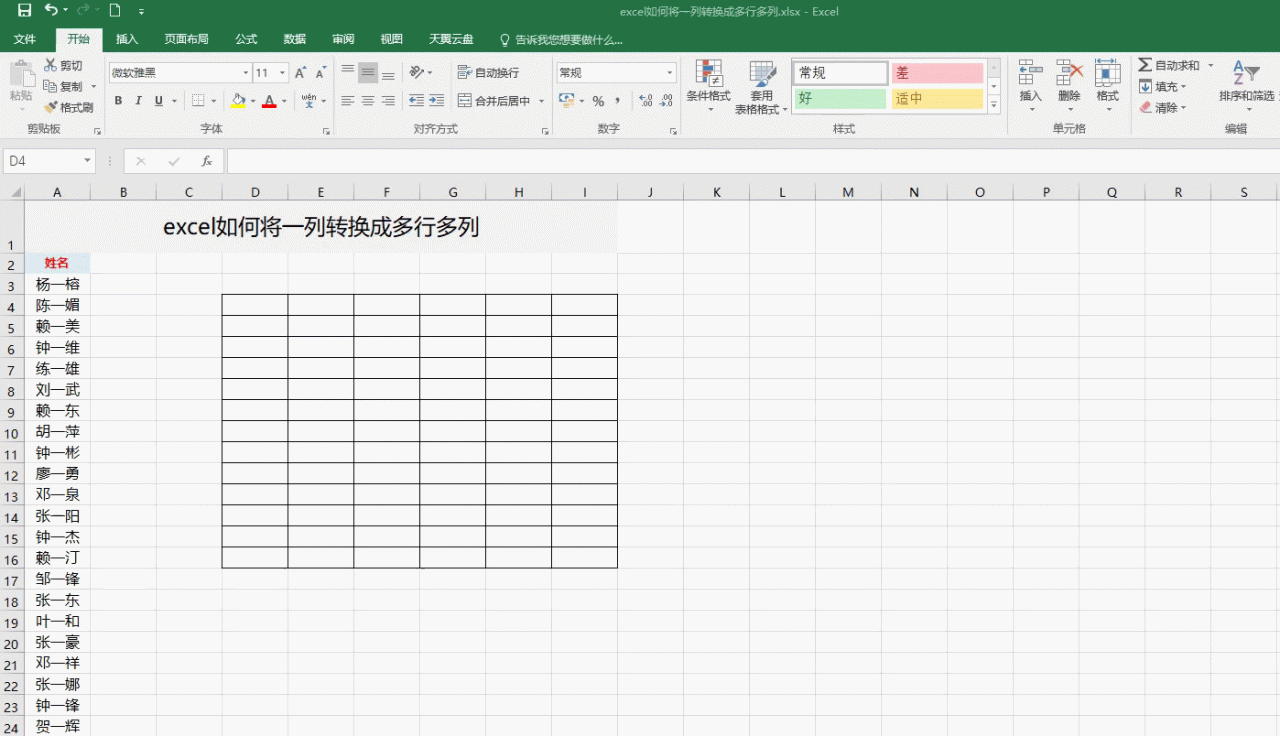Viewport: 1280px width, 736px height.
Task: Increase font size with larger A icon
Action: coord(300,73)
